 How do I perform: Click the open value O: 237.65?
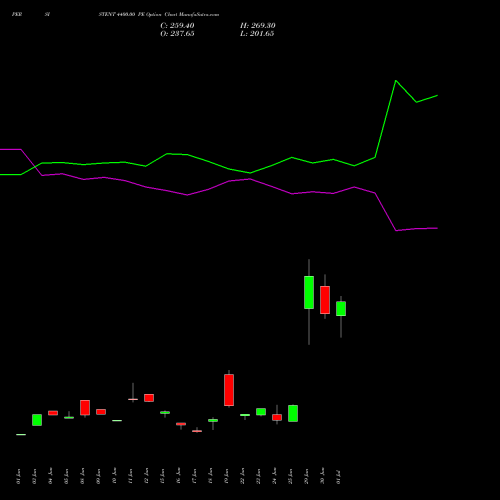coord(177,34)
